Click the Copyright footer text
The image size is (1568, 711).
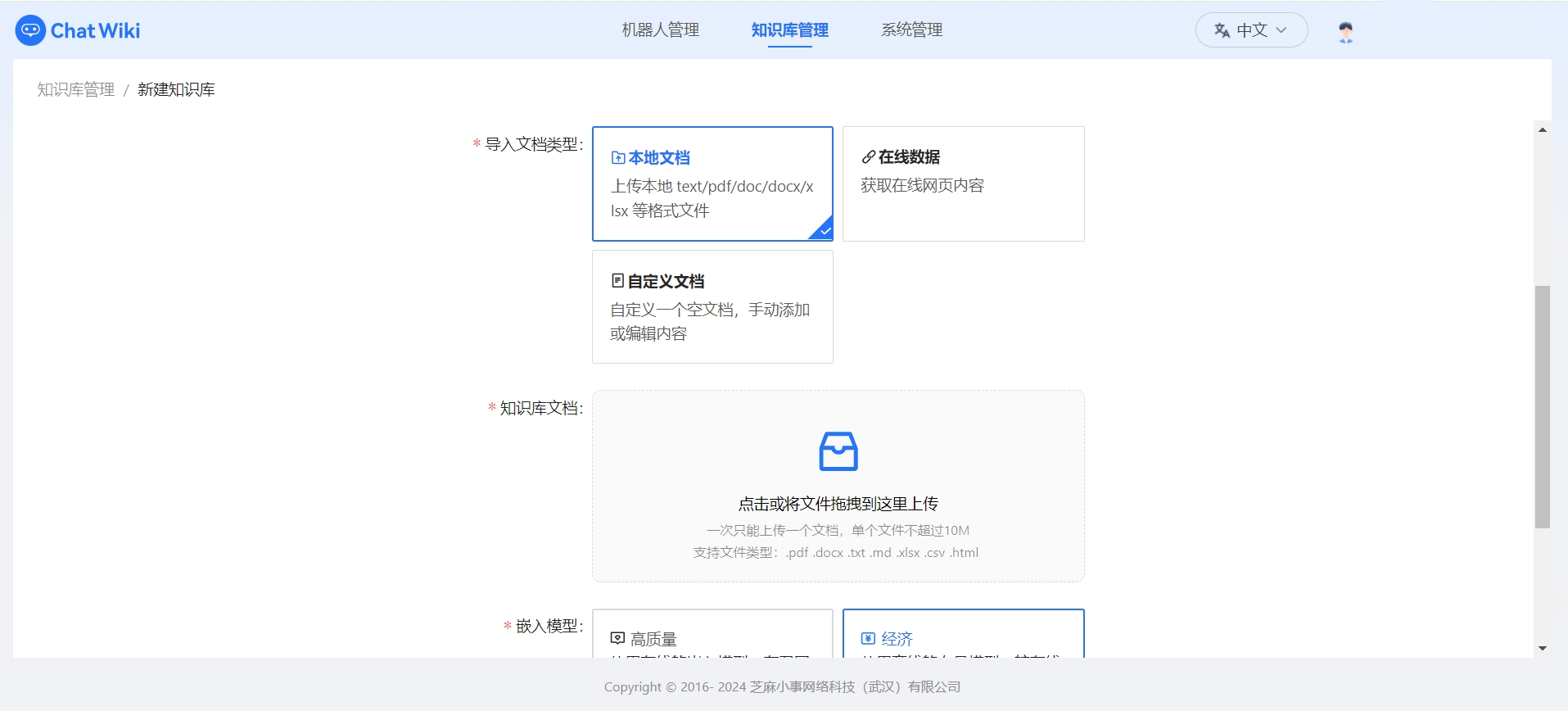782,686
